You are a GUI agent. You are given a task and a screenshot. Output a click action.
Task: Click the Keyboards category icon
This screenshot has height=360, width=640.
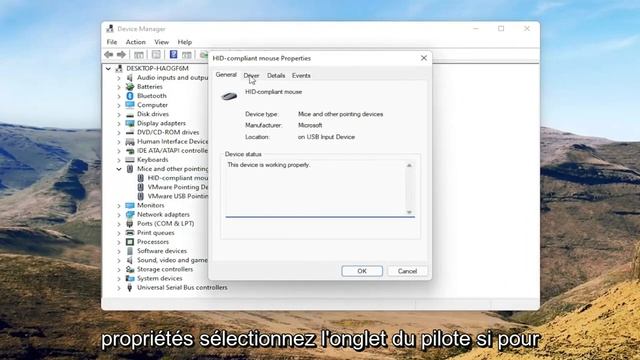[130, 160]
